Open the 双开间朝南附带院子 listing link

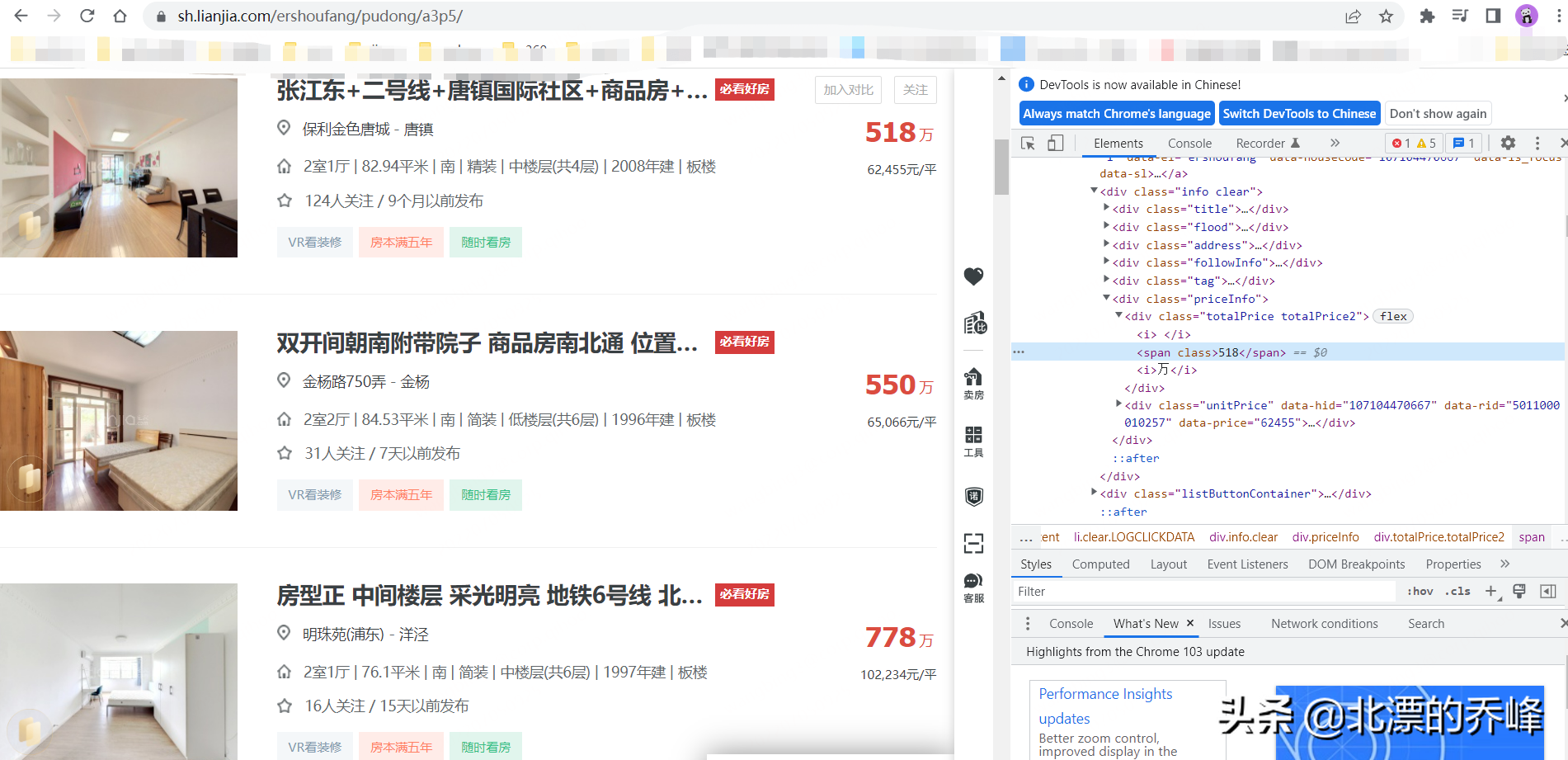[x=487, y=343]
